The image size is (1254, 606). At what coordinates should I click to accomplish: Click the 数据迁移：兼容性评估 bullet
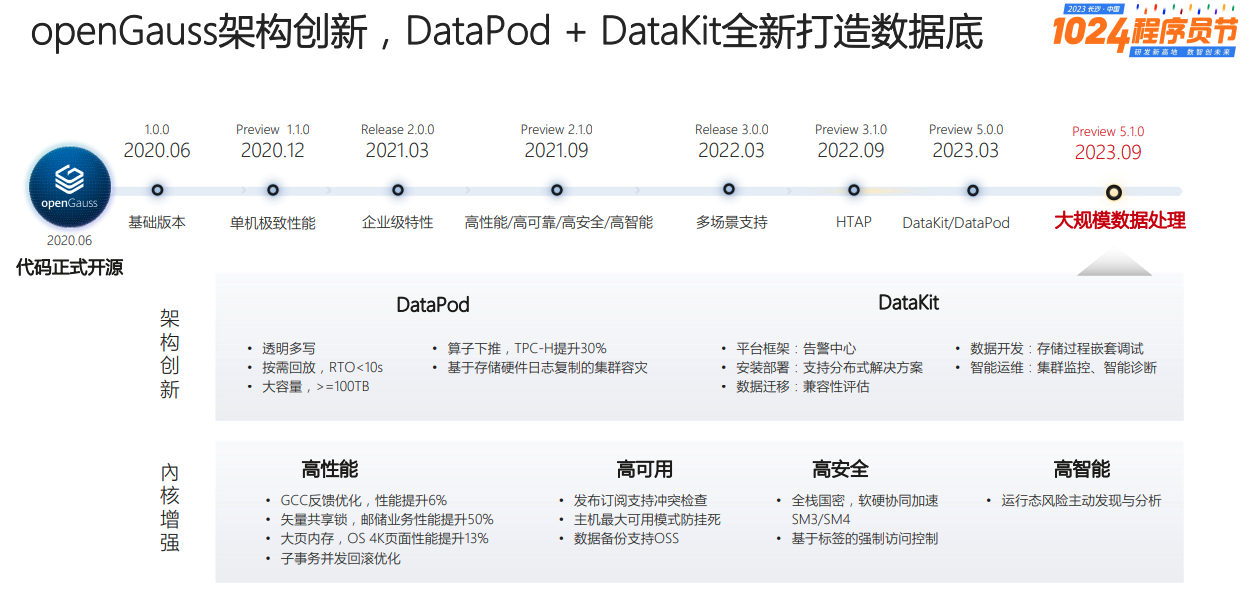click(x=803, y=386)
